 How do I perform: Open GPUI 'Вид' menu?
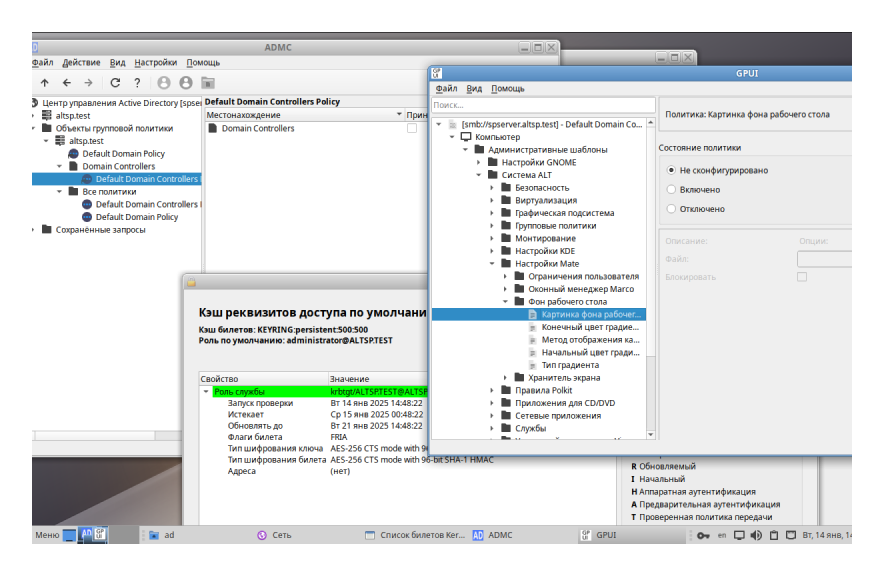coord(474,88)
